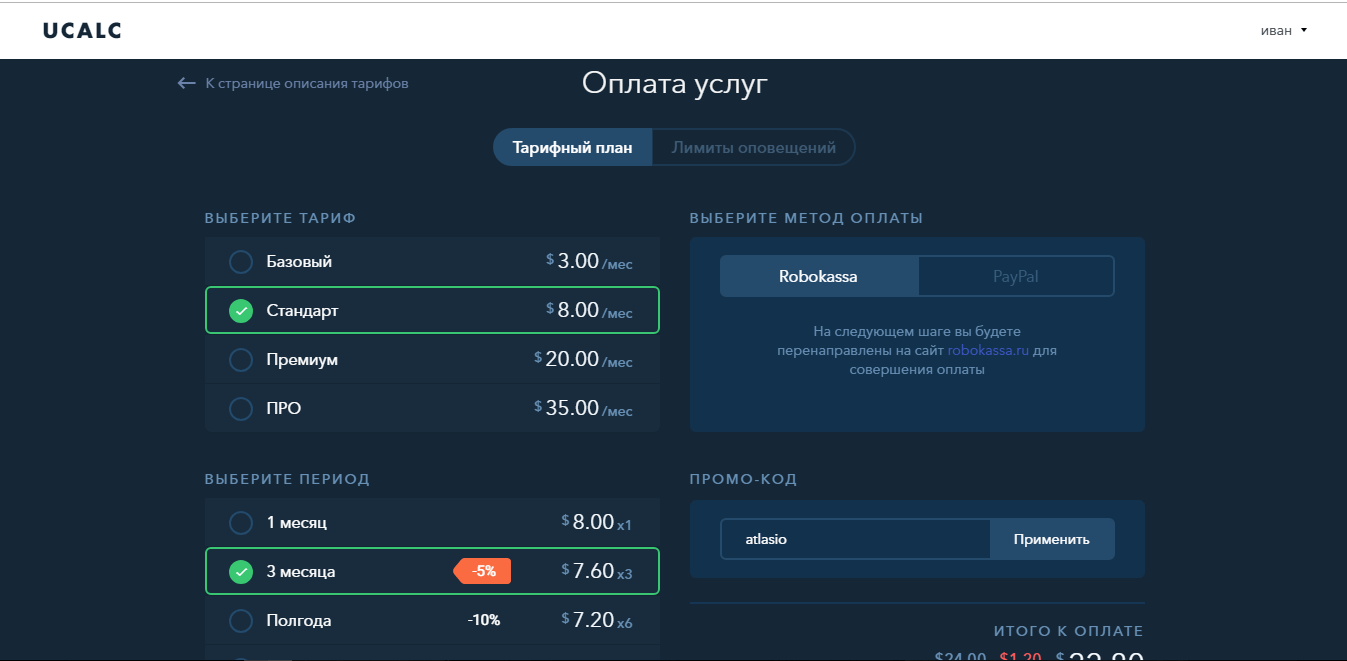Viewport: 1347px width, 661px height.
Task: Open the иван user dropdown menu
Action: click(x=1284, y=31)
